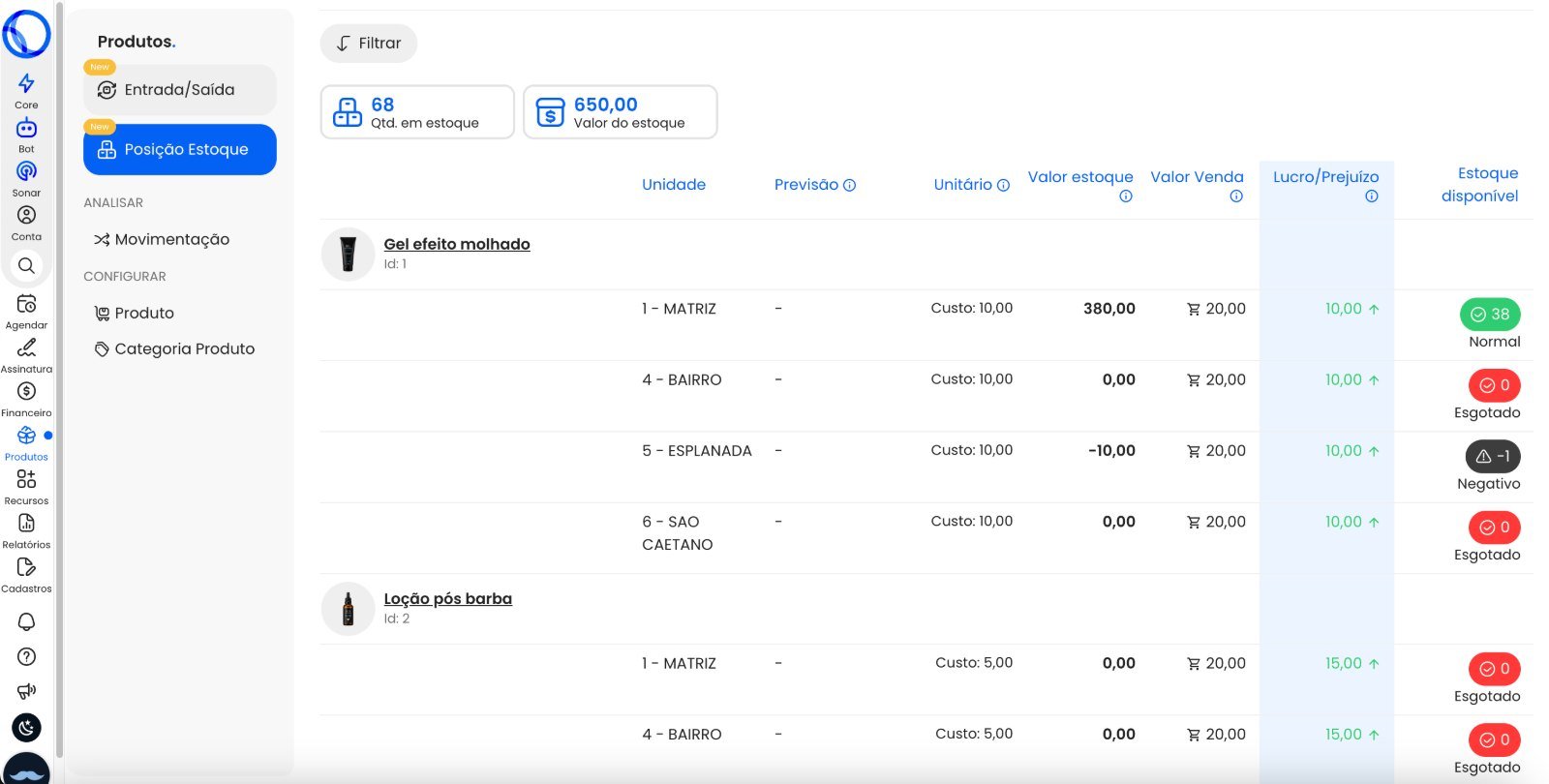Open the Recursos icon in sidebar

click(x=26, y=486)
